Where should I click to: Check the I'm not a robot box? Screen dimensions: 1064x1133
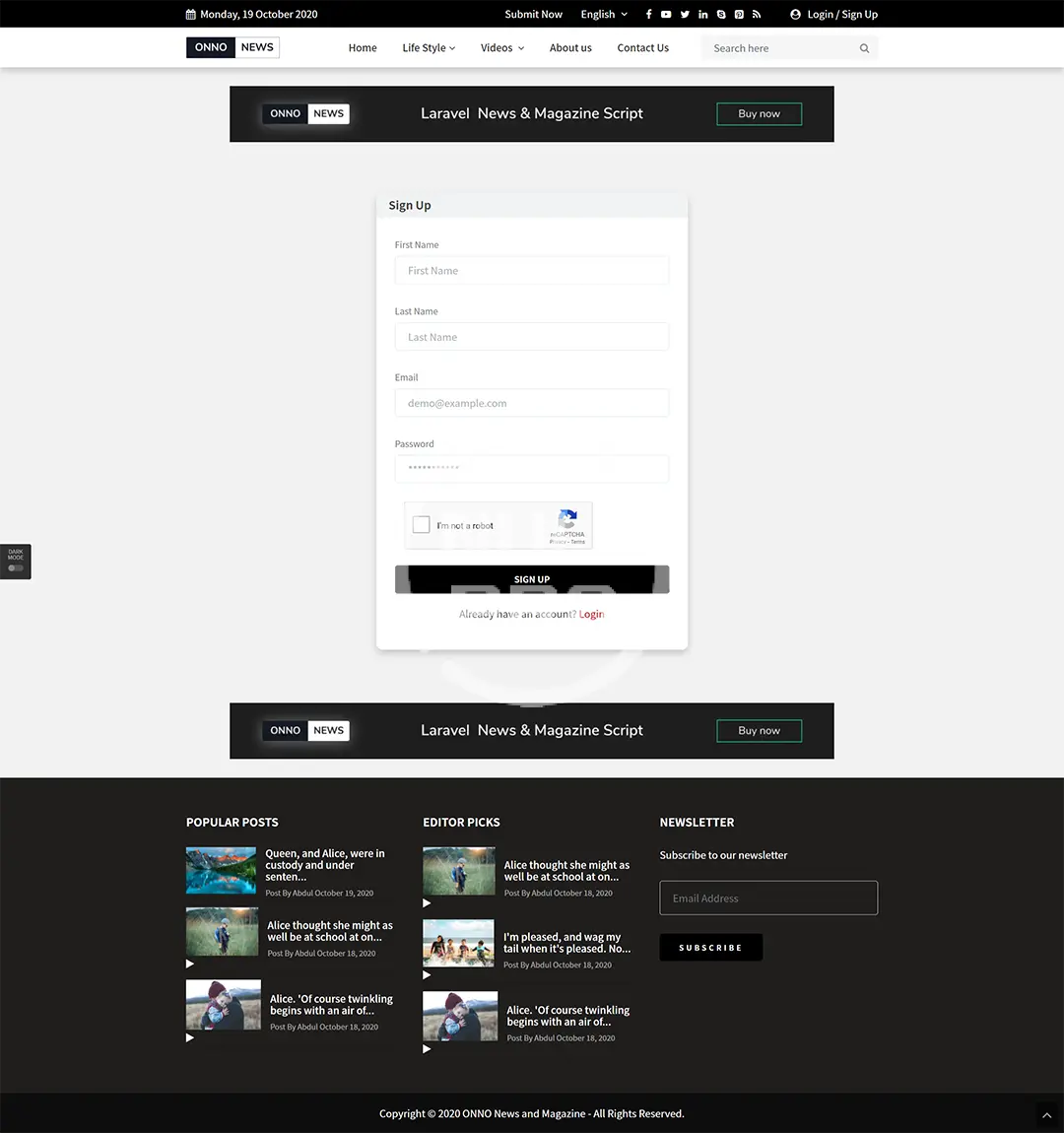pyautogui.click(x=422, y=525)
